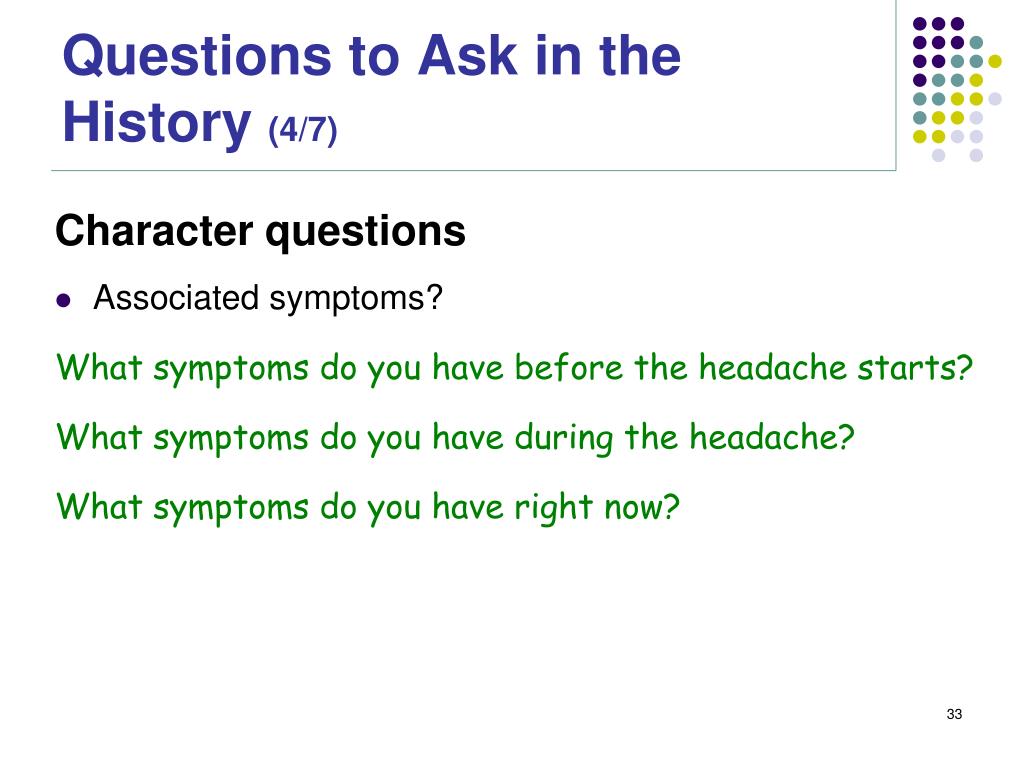Click the word 'before' in the green question

tap(569, 367)
